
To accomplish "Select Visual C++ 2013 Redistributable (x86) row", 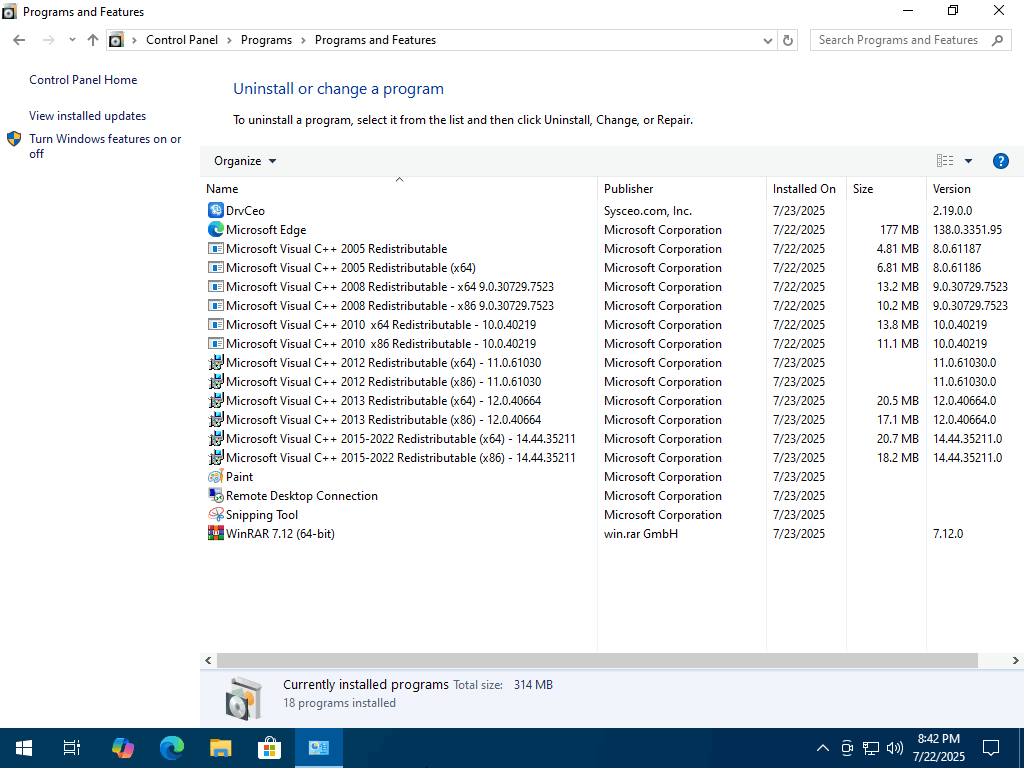I will click(612, 419).
